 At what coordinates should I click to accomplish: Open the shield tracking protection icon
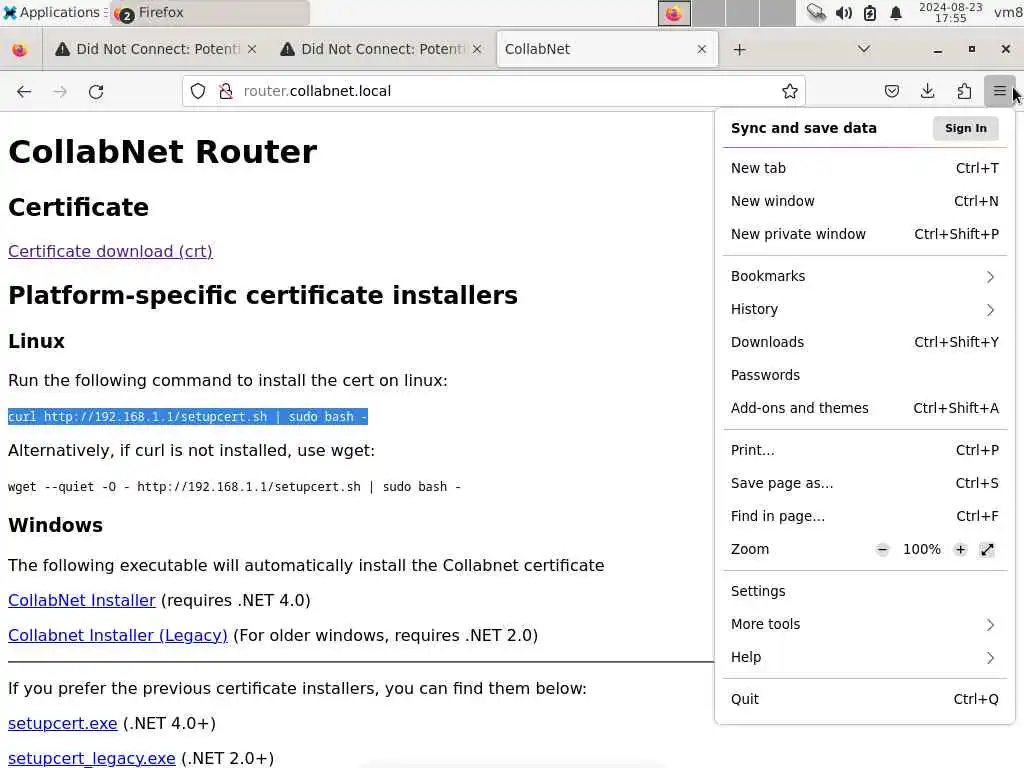pyautogui.click(x=198, y=91)
